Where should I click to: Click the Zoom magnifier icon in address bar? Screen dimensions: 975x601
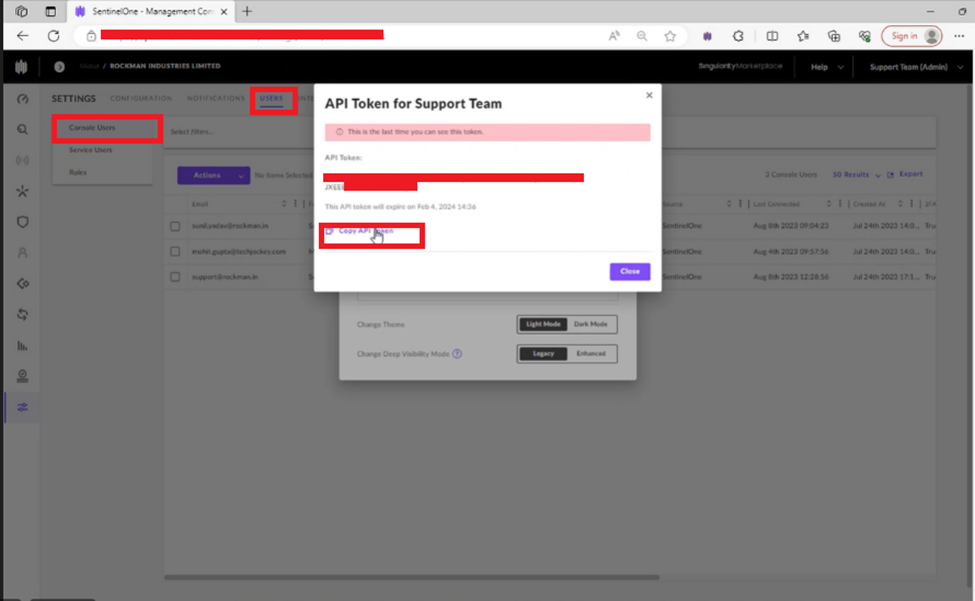tap(642, 36)
